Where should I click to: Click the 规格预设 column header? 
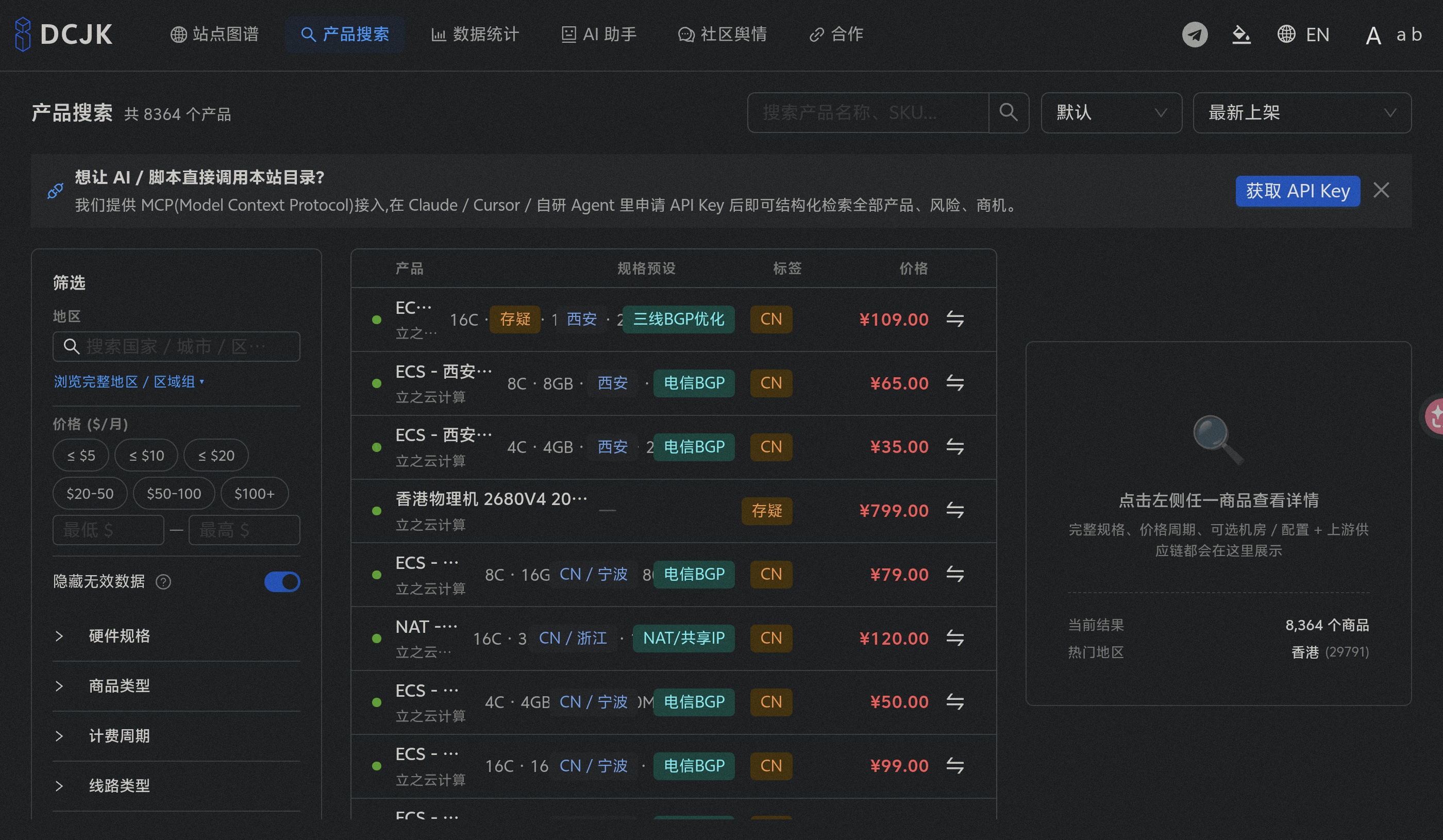point(646,268)
